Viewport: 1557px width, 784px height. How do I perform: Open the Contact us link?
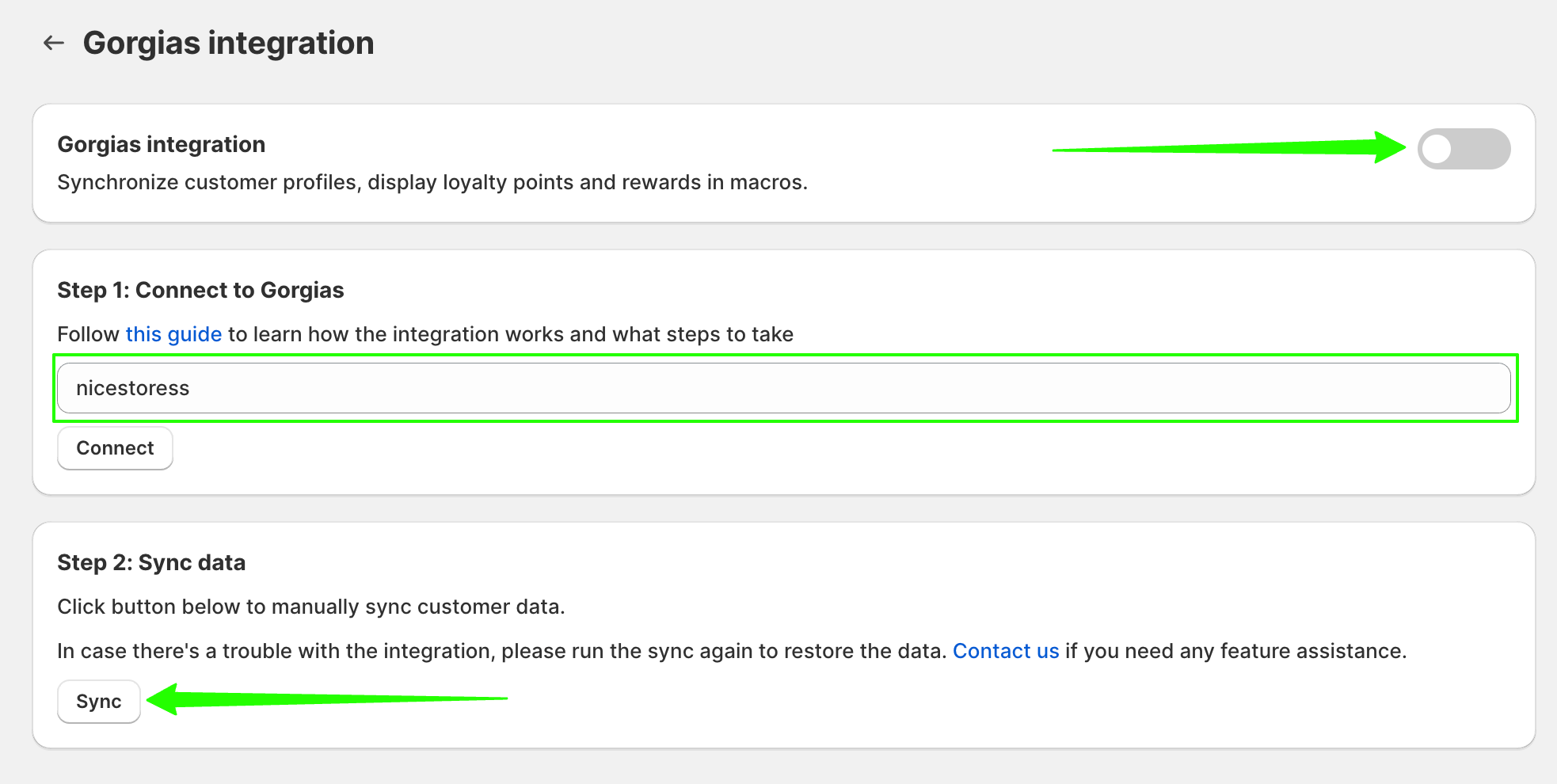tap(1006, 651)
